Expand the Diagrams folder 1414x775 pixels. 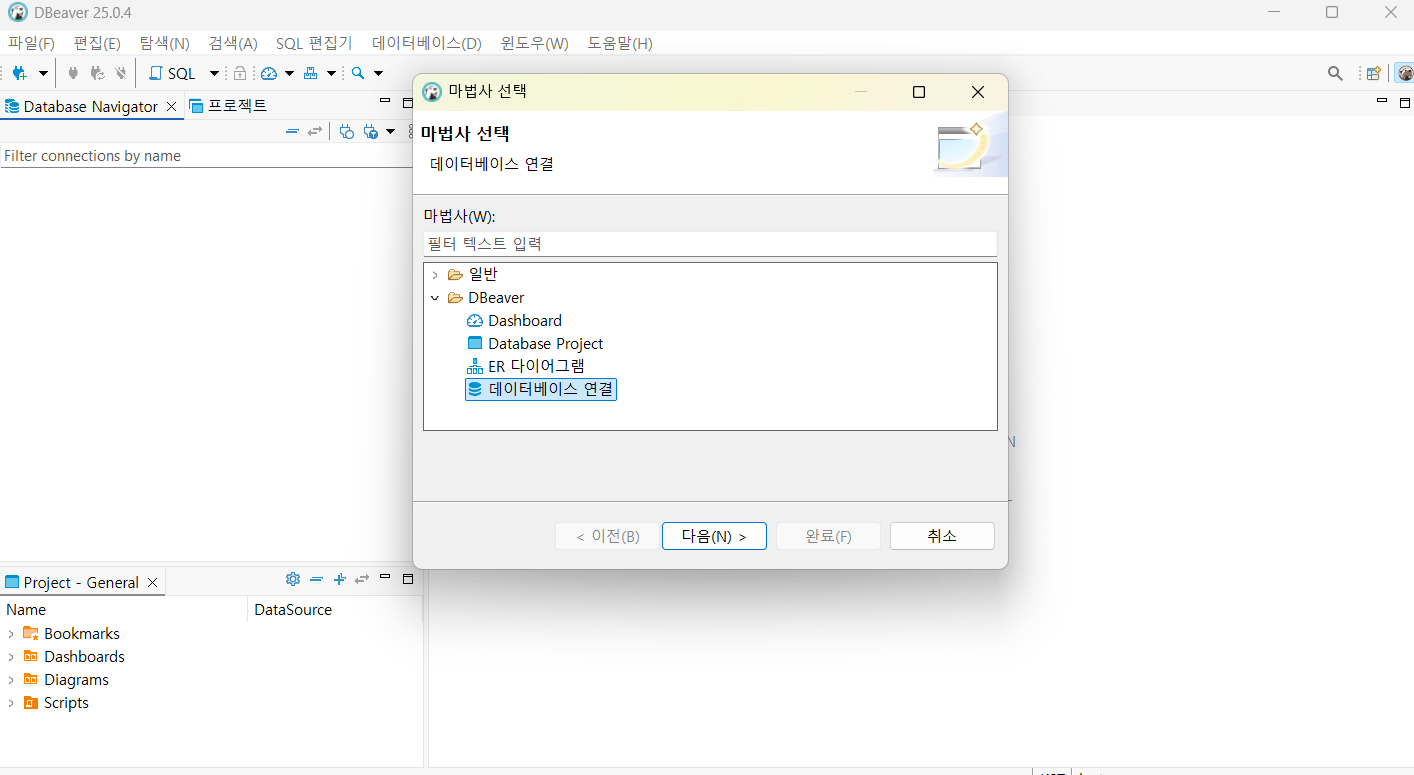[11, 680]
